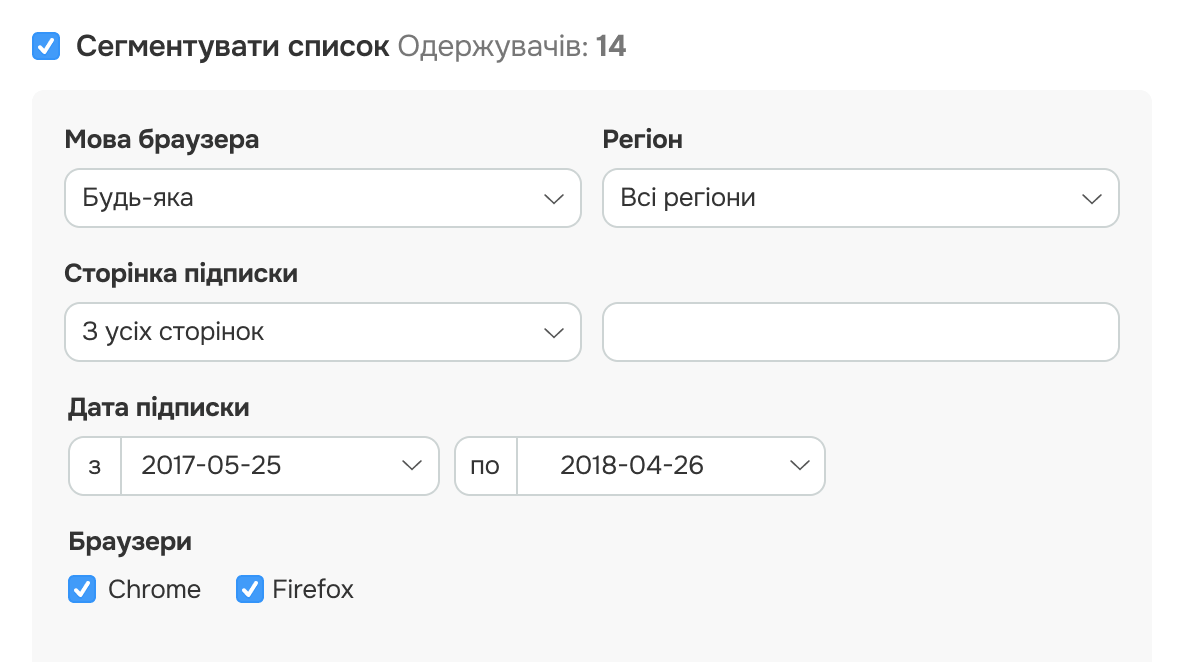
Task: Click the "з" prefix of start date
Action: click(x=95, y=466)
